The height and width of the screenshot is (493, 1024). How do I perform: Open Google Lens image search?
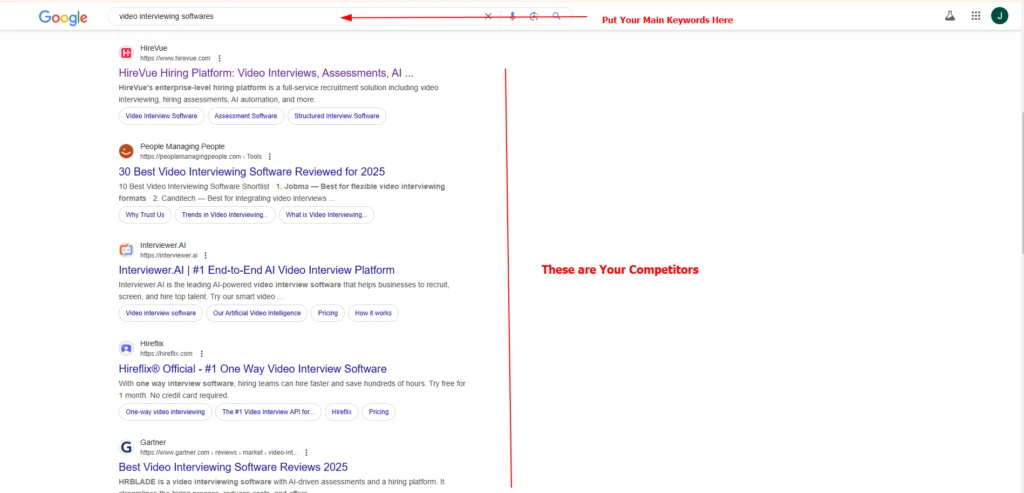coord(535,17)
